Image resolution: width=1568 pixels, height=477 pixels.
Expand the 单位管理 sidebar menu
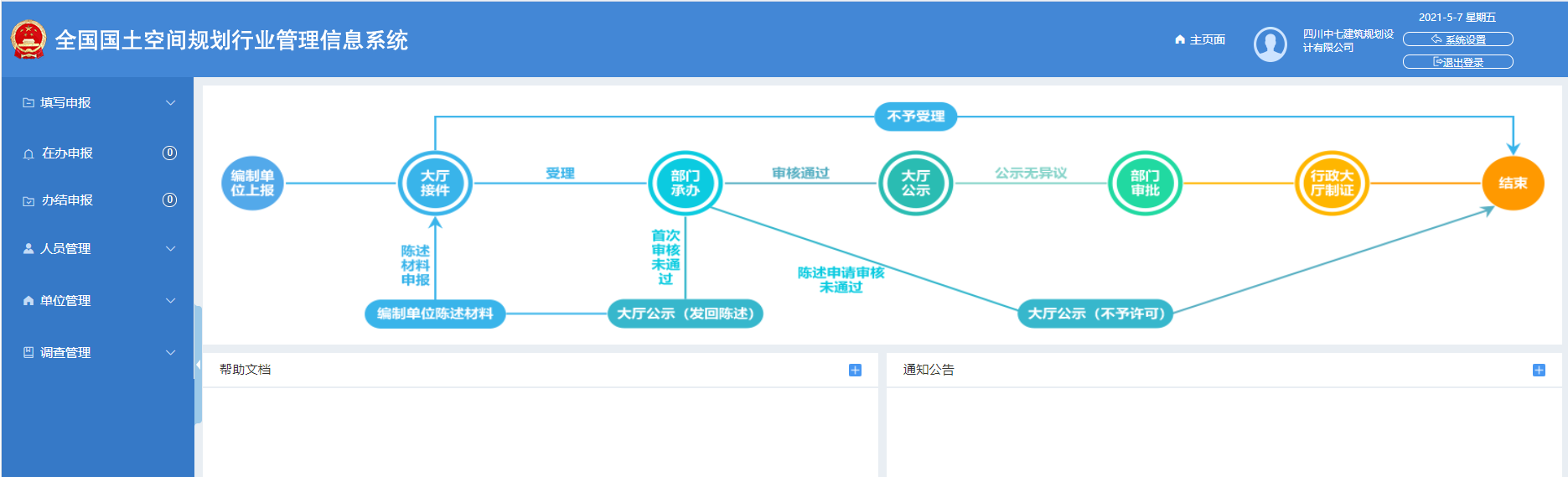pos(98,301)
